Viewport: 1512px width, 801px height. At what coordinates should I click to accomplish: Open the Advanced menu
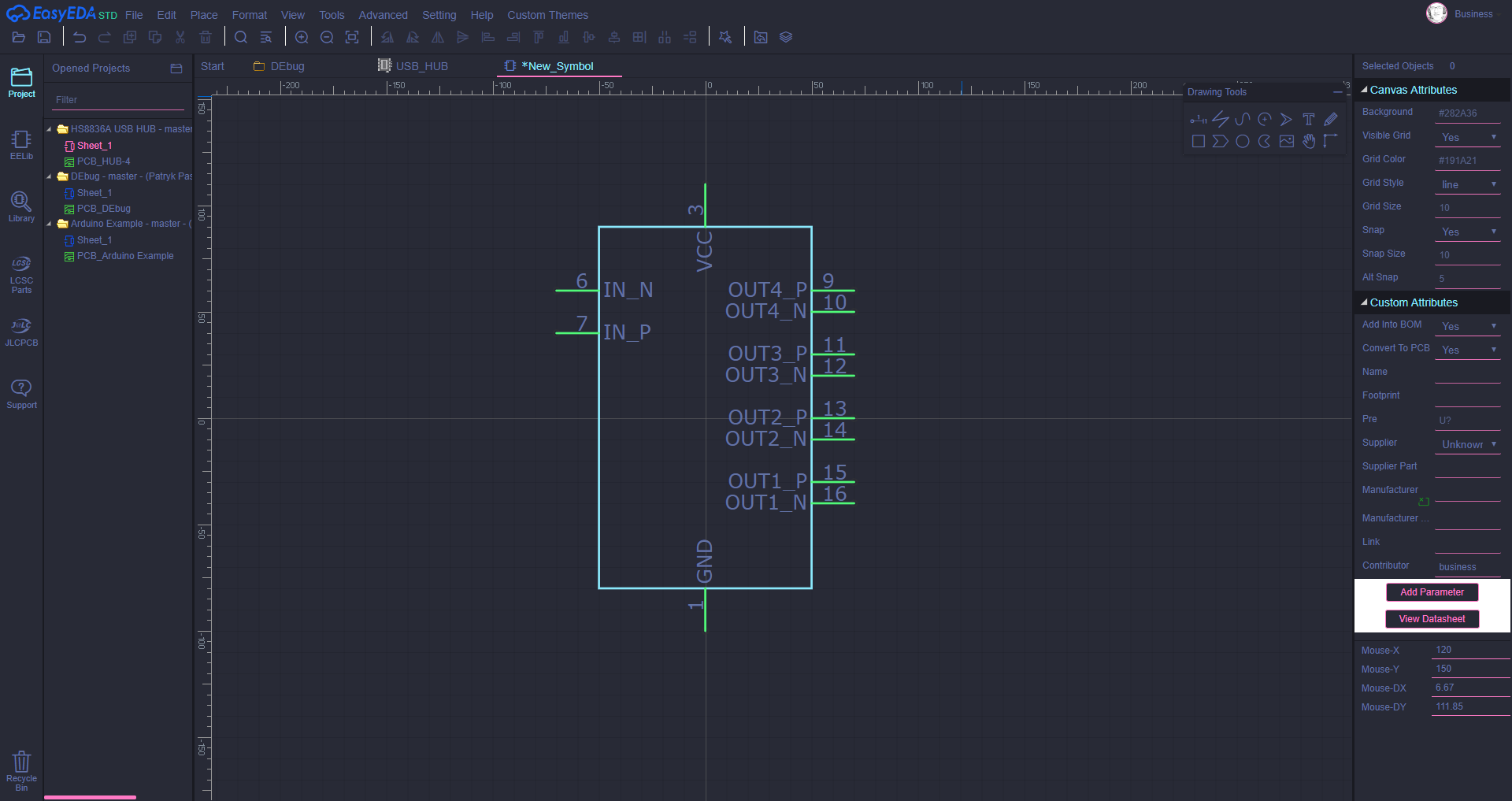click(383, 15)
